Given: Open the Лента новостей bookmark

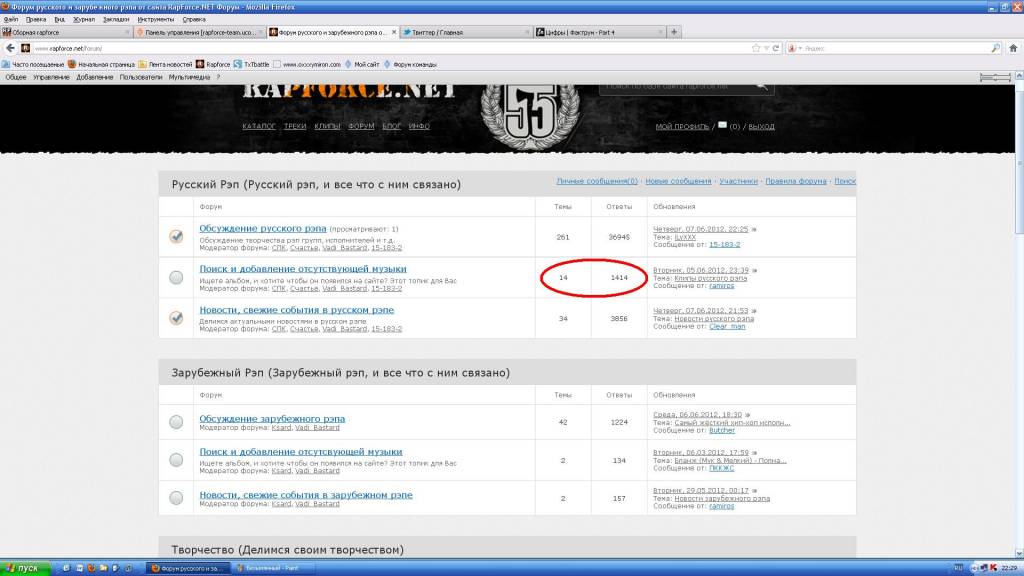Looking at the screenshot, I should [165, 64].
